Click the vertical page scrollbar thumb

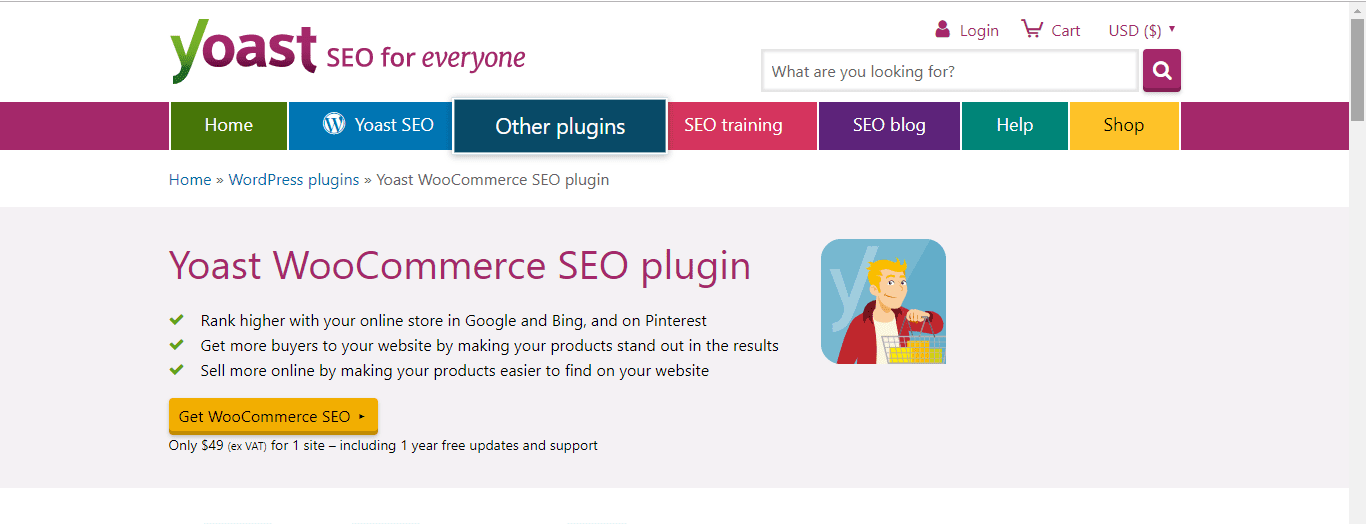pos(1357,60)
